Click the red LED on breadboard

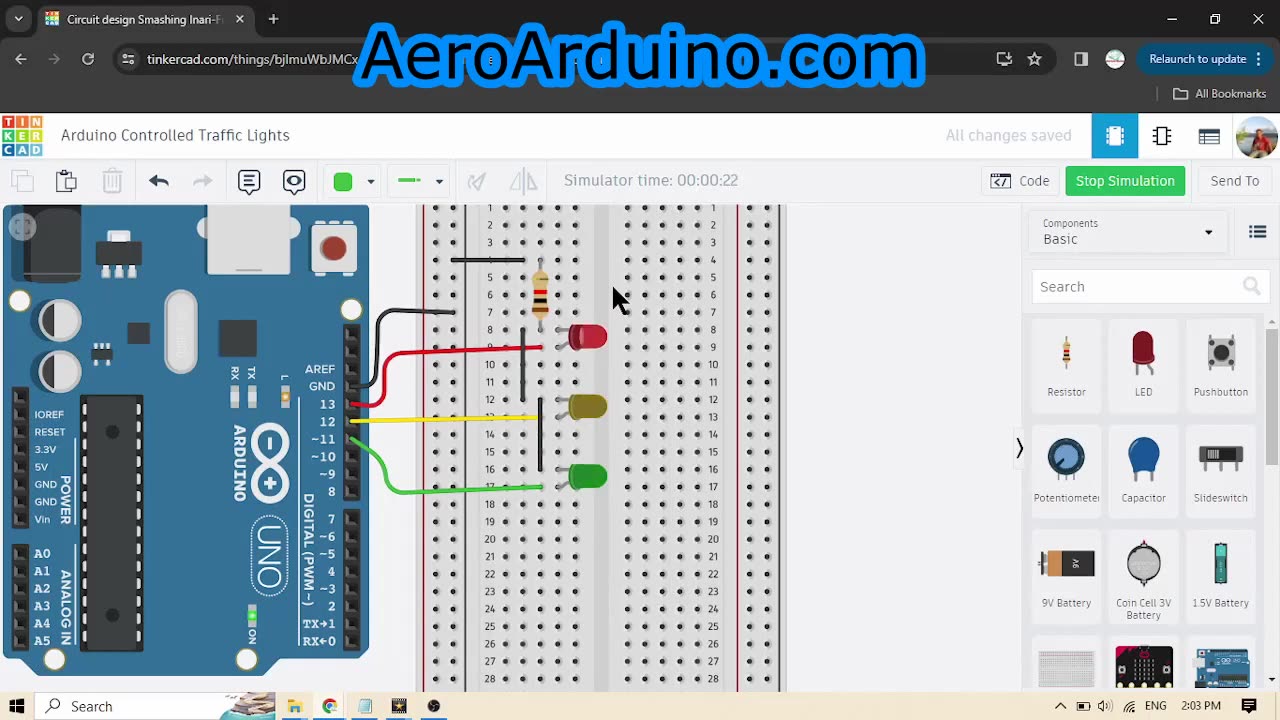click(x=587, y=337)
